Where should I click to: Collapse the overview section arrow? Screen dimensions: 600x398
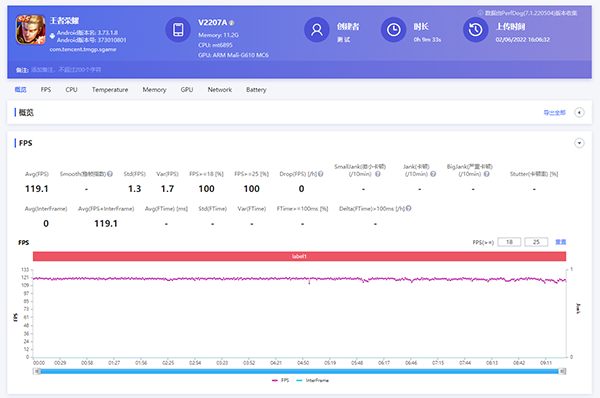[579, 113]
